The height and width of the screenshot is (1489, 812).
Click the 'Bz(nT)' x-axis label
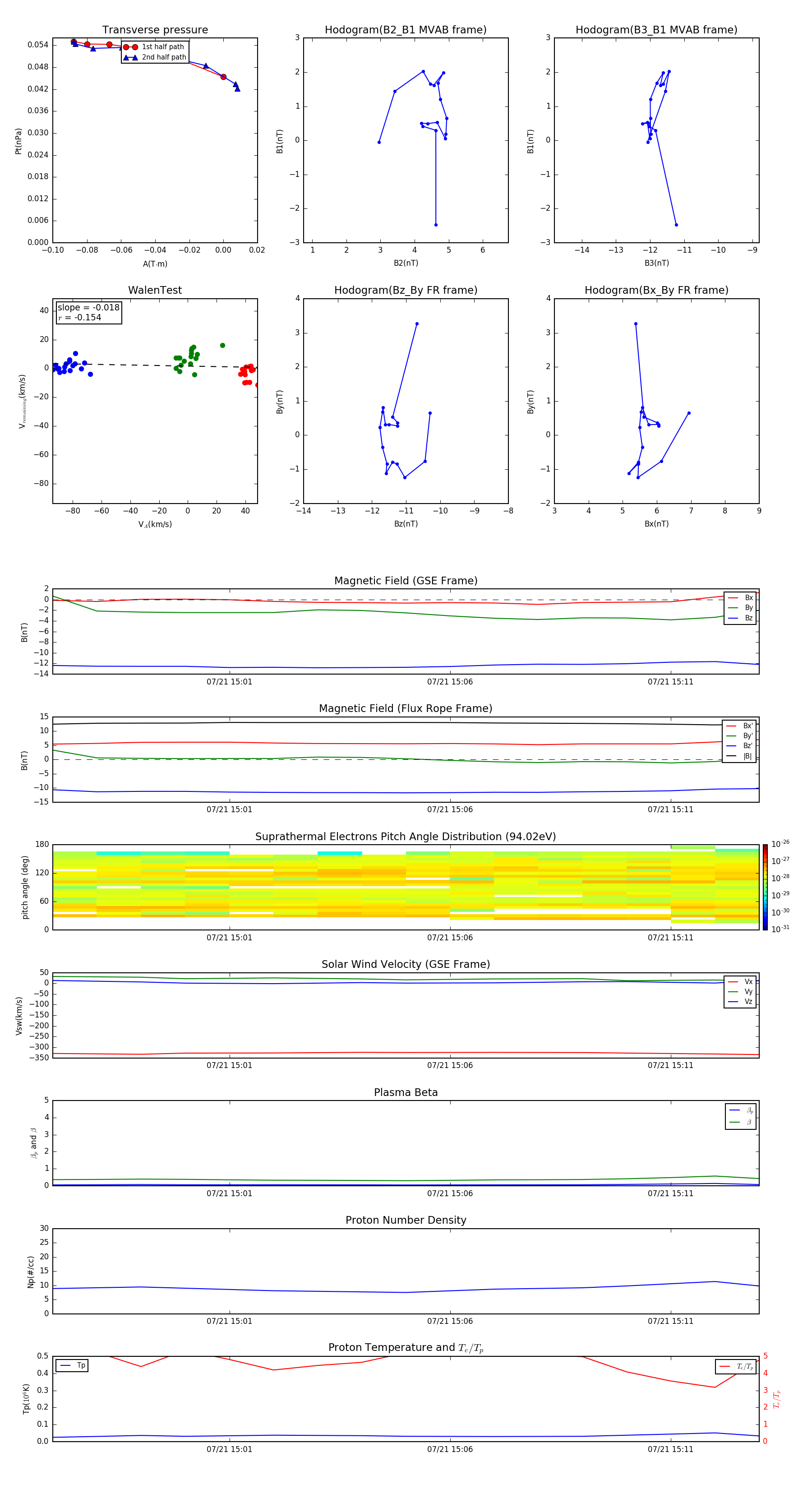[406, 524]
